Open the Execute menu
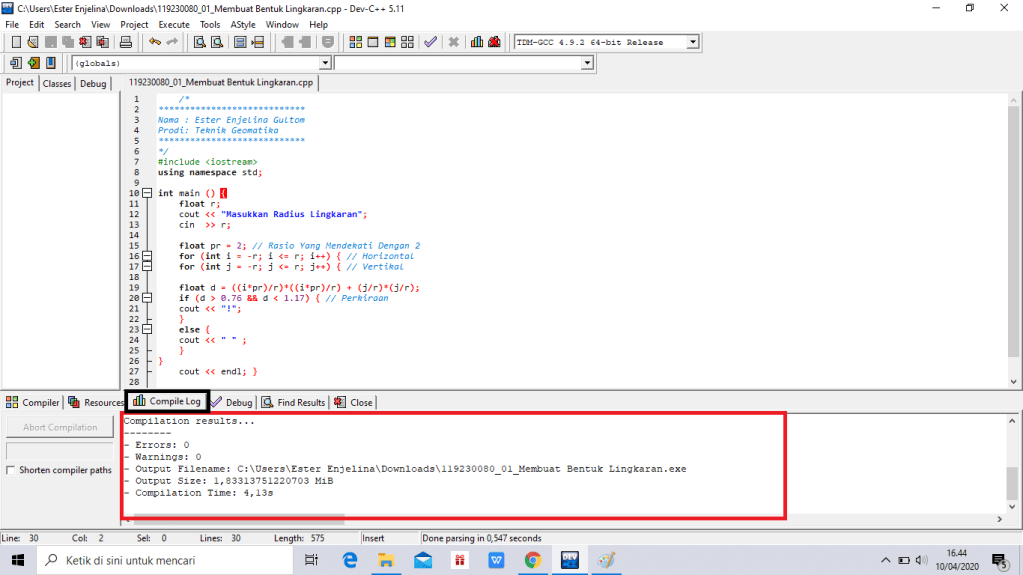 pyautogui.click(x=174, y=24)
